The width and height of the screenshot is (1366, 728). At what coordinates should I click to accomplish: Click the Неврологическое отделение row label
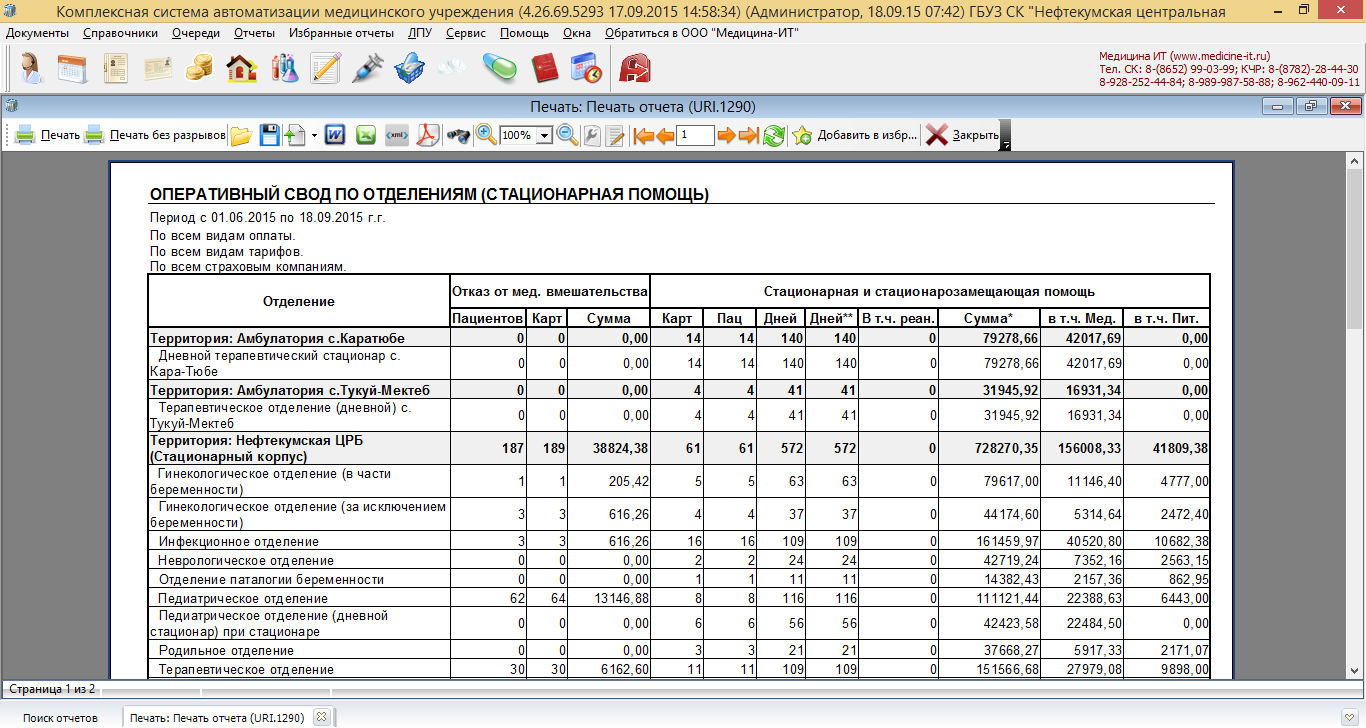pos(245,560)
